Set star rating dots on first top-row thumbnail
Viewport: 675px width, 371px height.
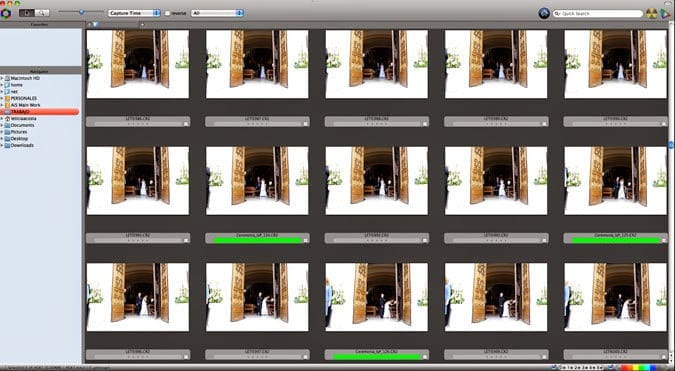point(138,124)
